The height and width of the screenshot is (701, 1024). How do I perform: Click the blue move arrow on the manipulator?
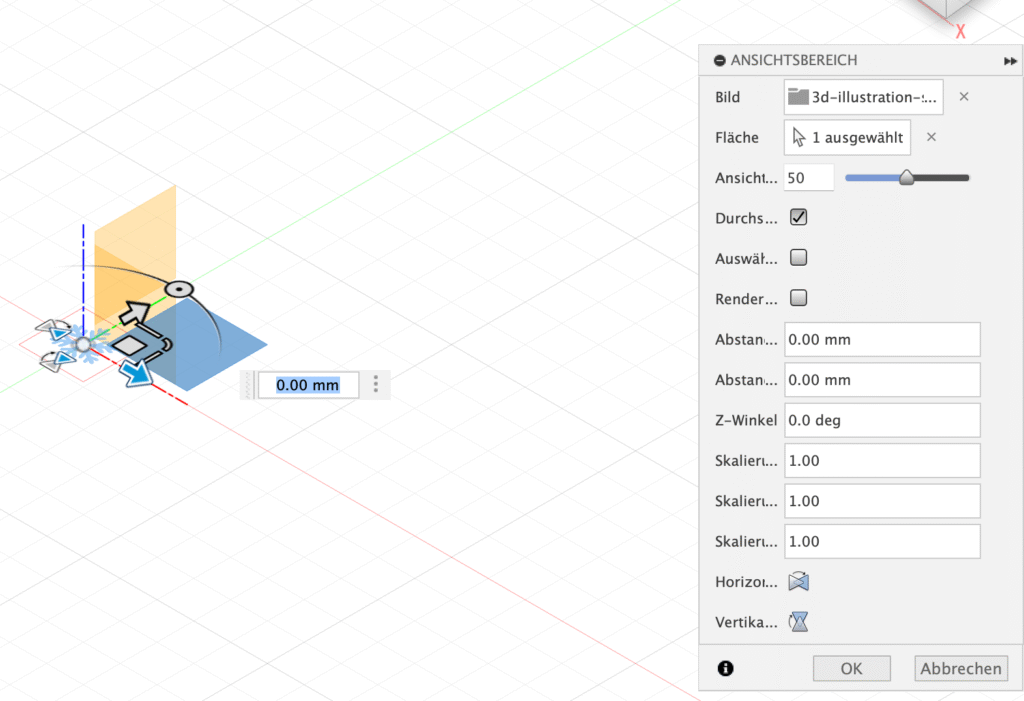pos(134,372)
